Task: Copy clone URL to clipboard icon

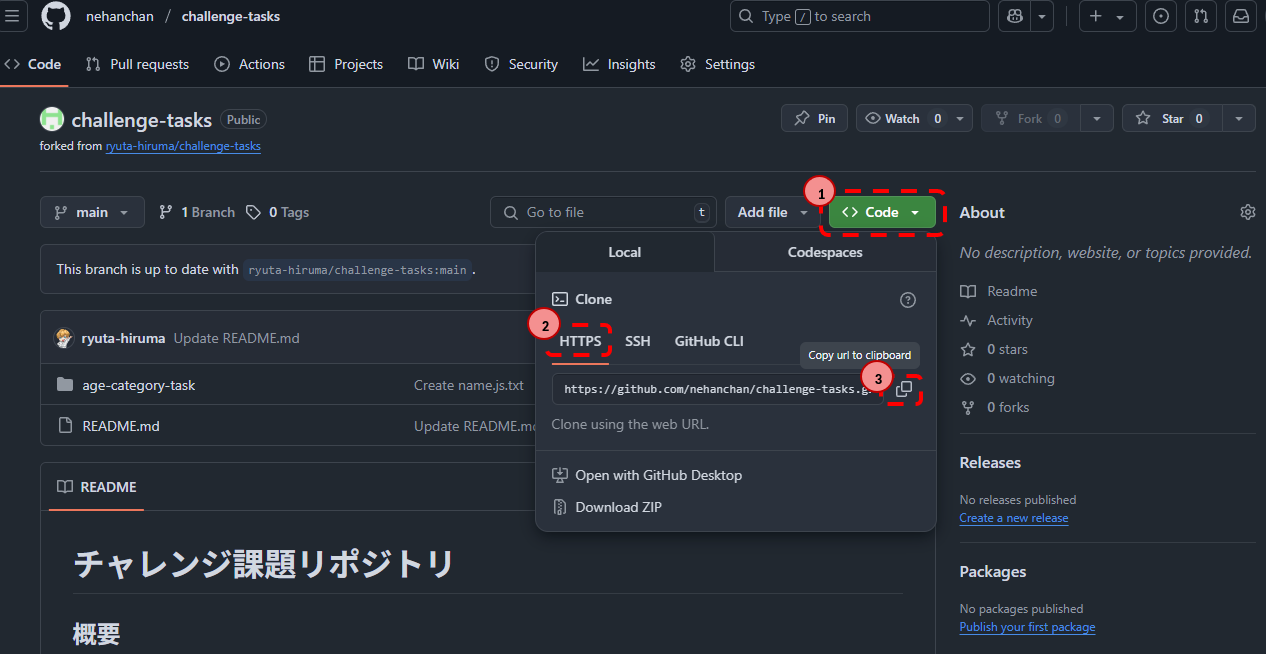Action: [904, 389]
